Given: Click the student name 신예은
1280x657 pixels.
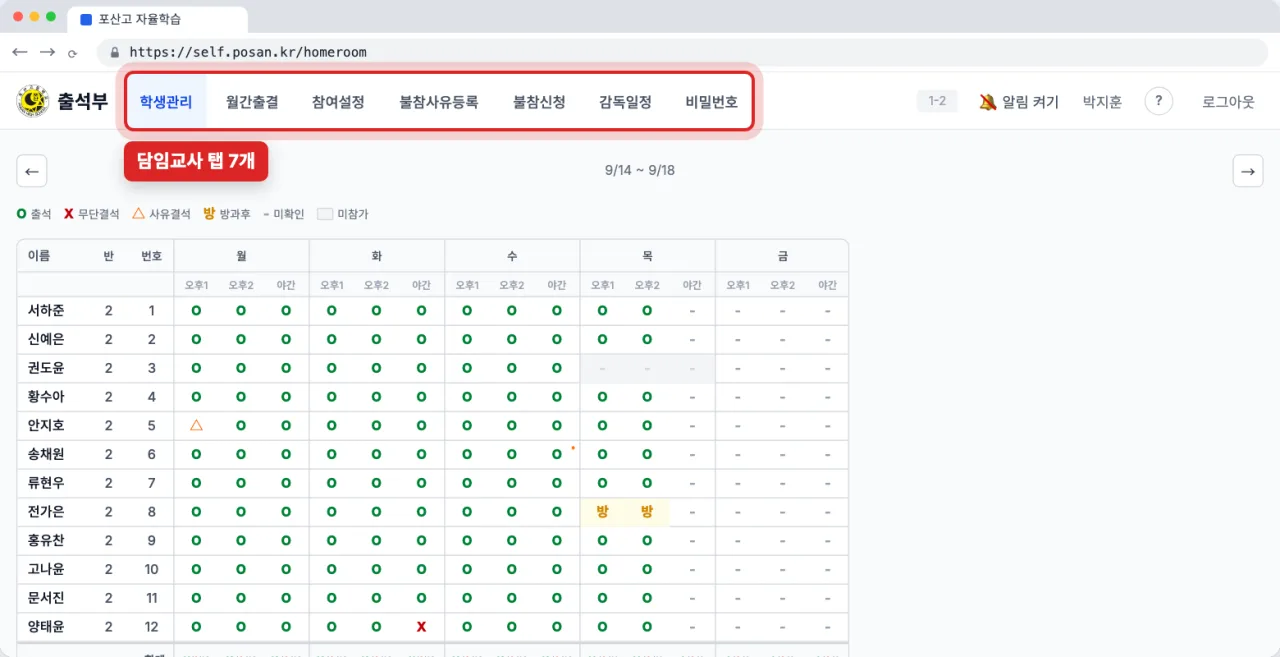Looking at the screenshot, I should [46, 339].
